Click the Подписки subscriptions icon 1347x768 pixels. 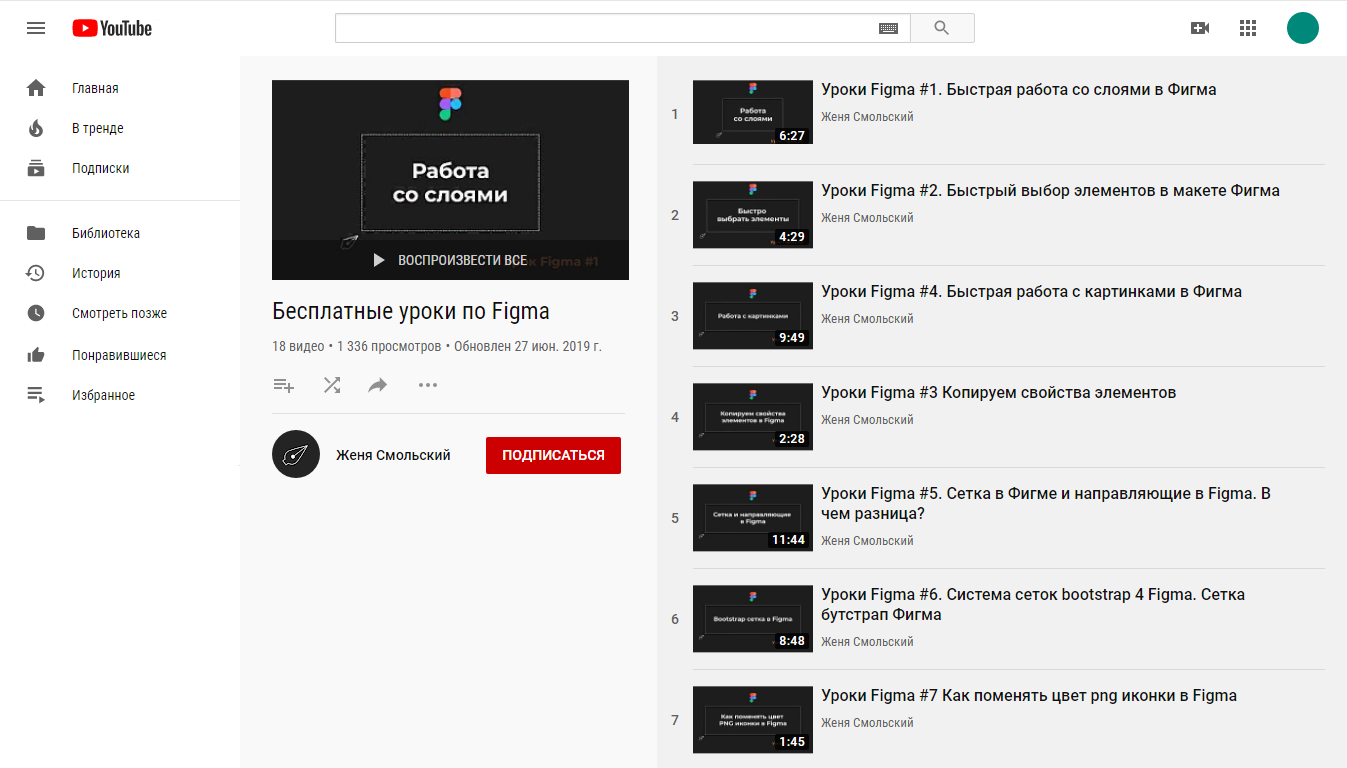(36, 168)
